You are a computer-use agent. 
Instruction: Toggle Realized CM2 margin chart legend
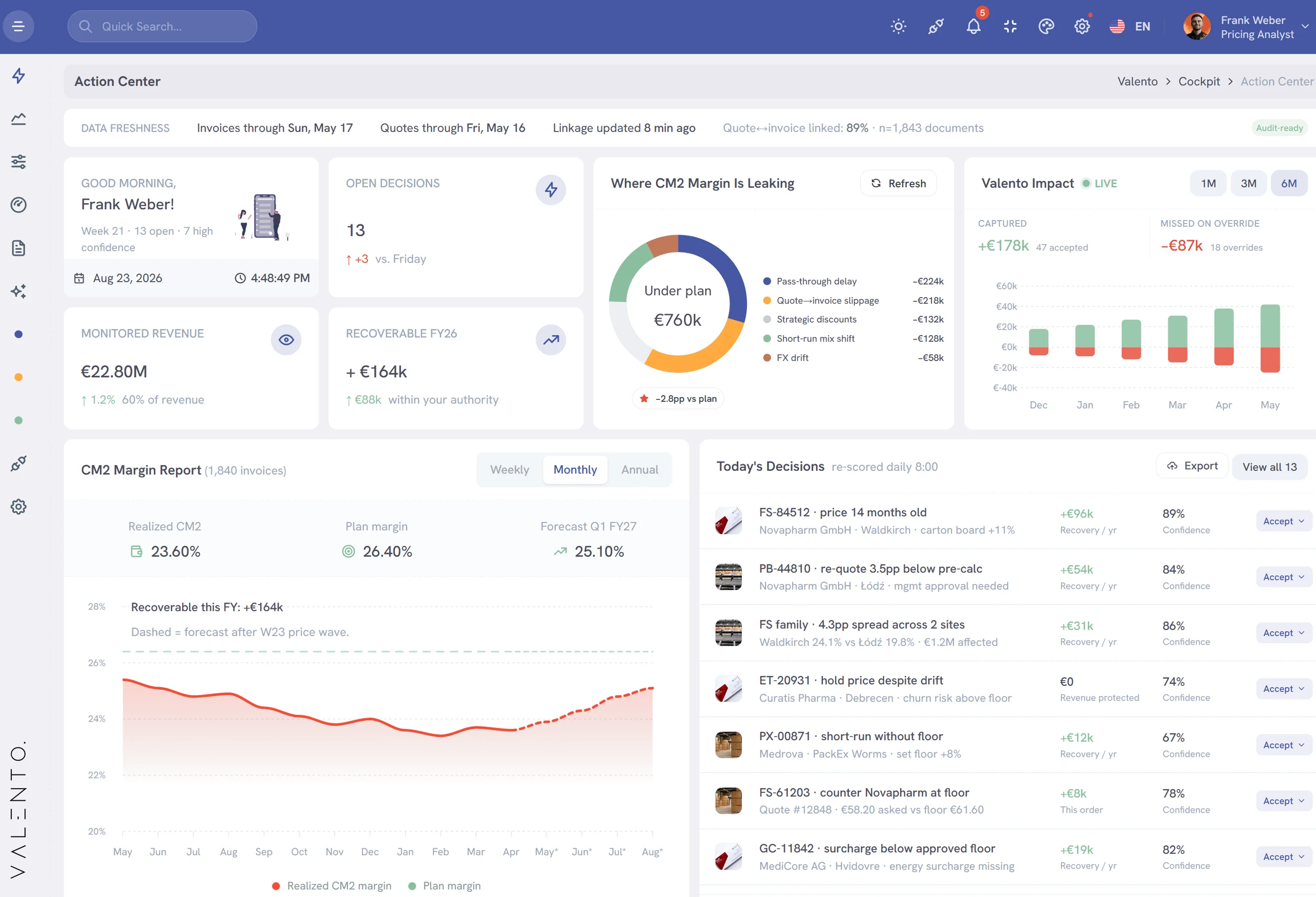[331, 886]
